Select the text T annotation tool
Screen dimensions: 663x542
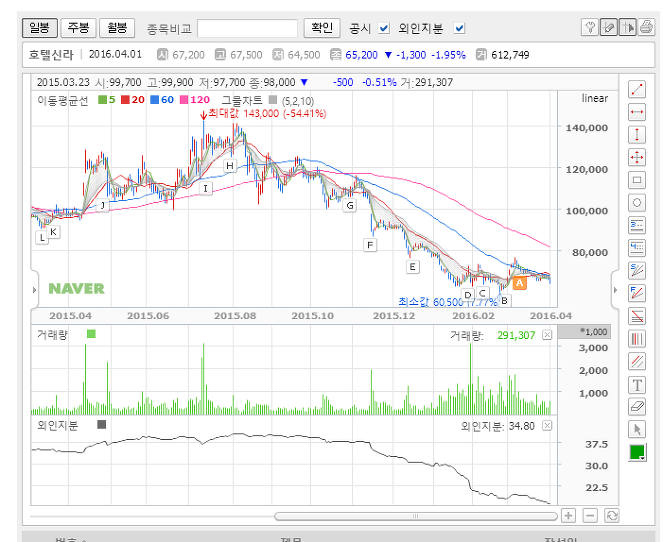pos(637,385)
